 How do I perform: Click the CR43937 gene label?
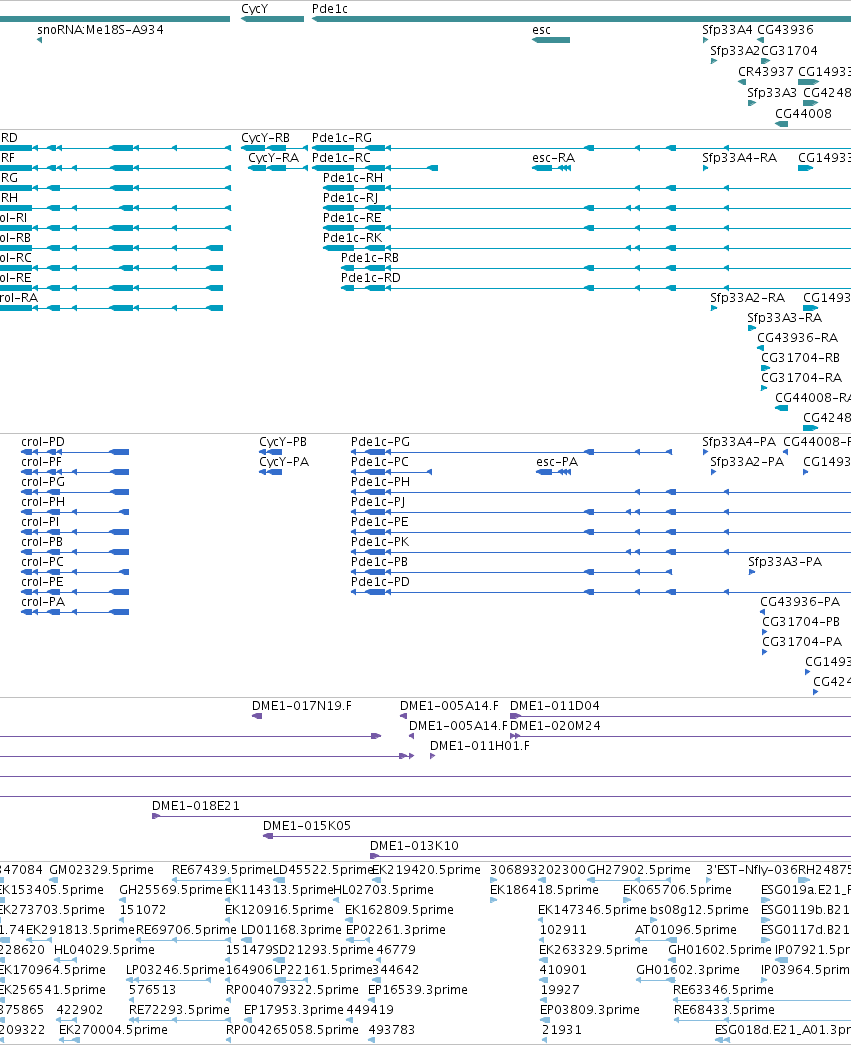click(x=766, y=71)
